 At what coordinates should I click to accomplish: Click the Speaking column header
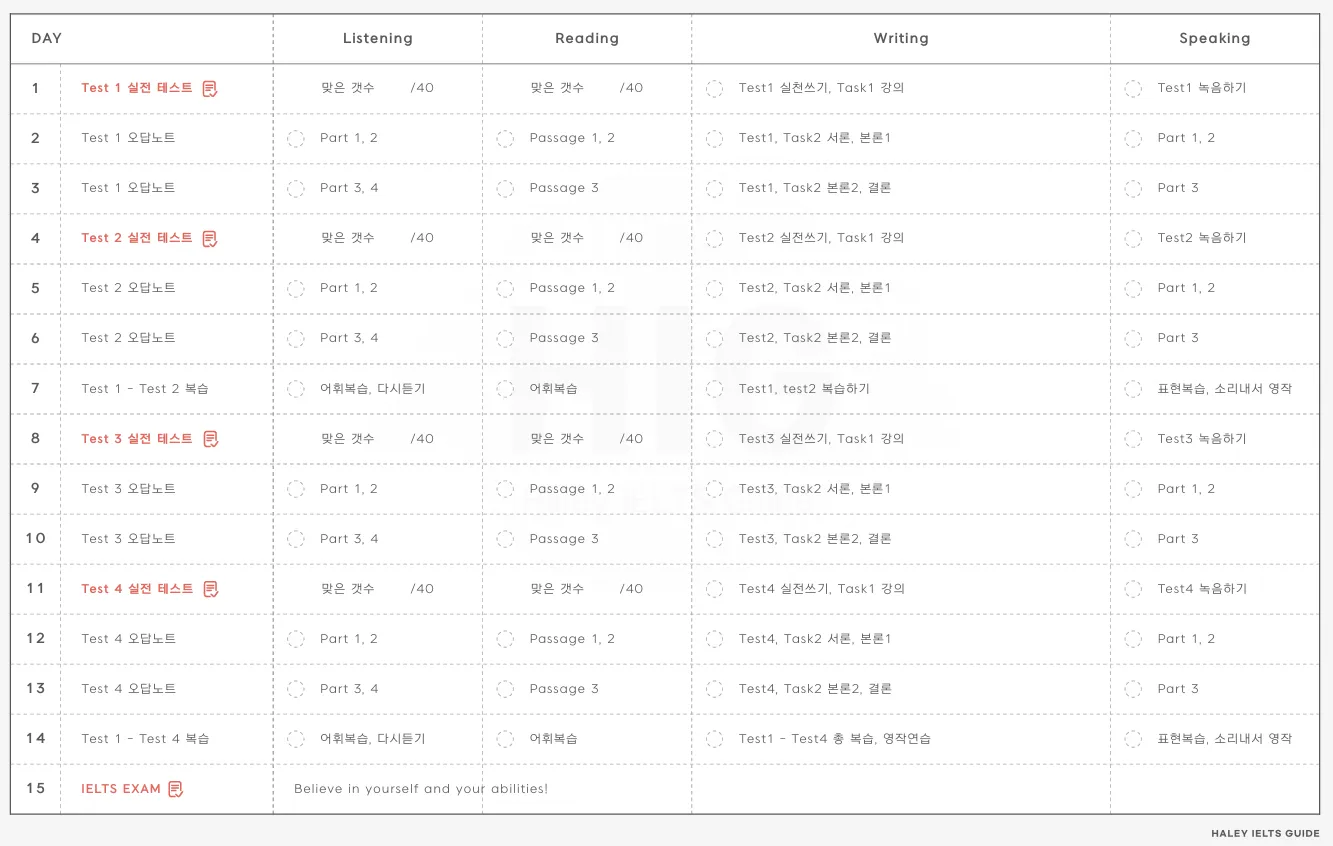pos(1215,39)
